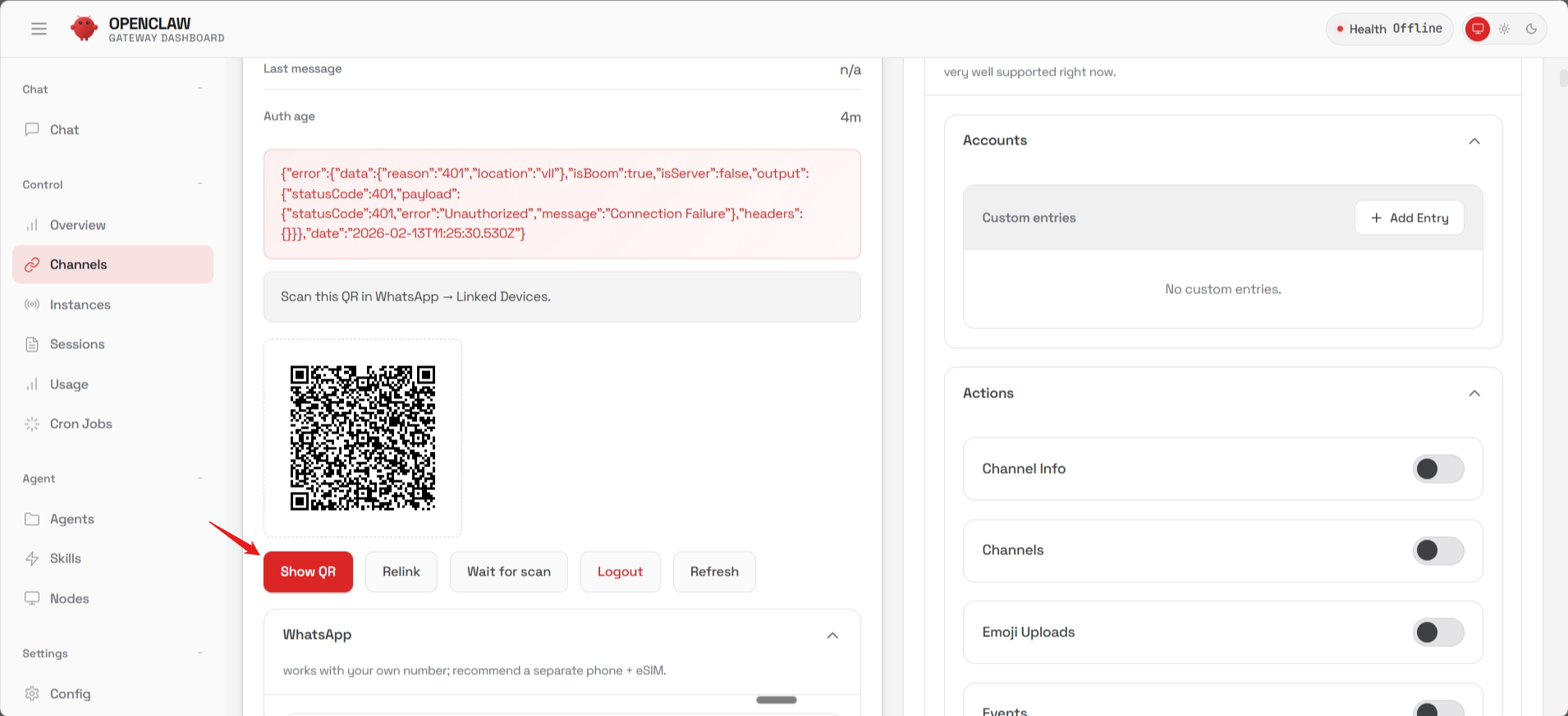Click the plus icon in Add Entry

pyautogui.click(x=1377, y=218)
